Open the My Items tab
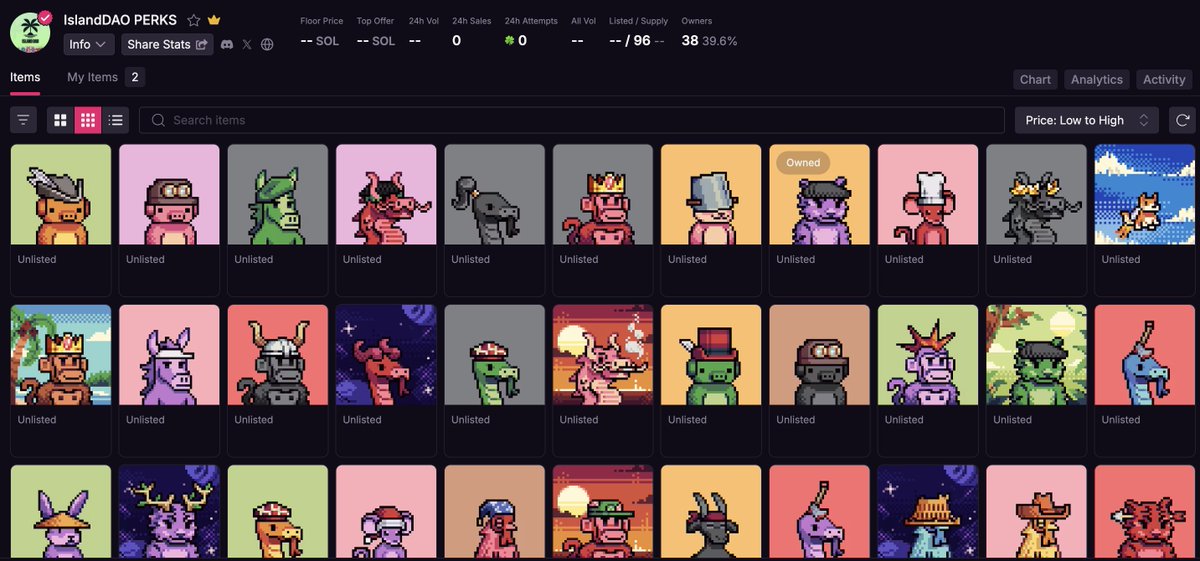The image size is (1200, 561). 105,77
